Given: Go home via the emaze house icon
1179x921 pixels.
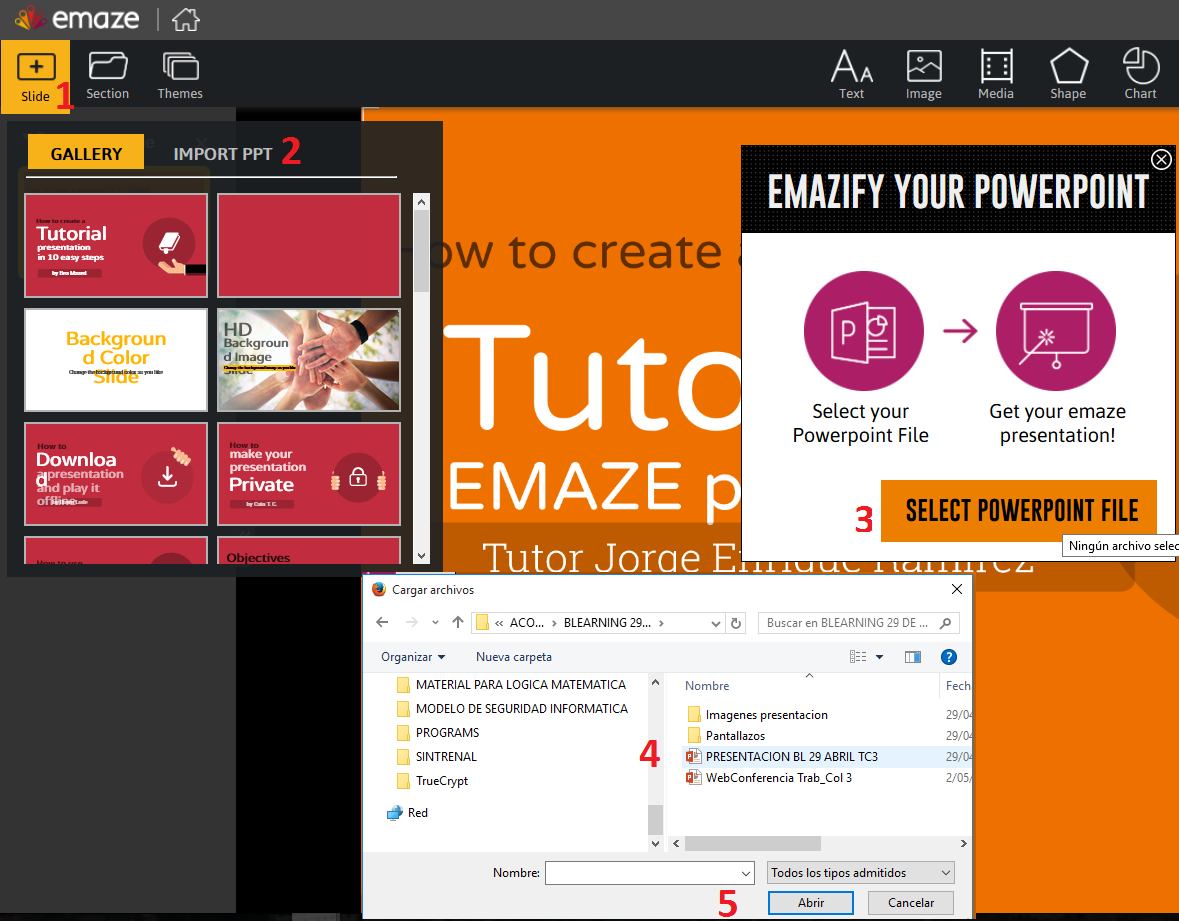Looking at the screenshot, I should pyautogui.click(x=185, y=18).
